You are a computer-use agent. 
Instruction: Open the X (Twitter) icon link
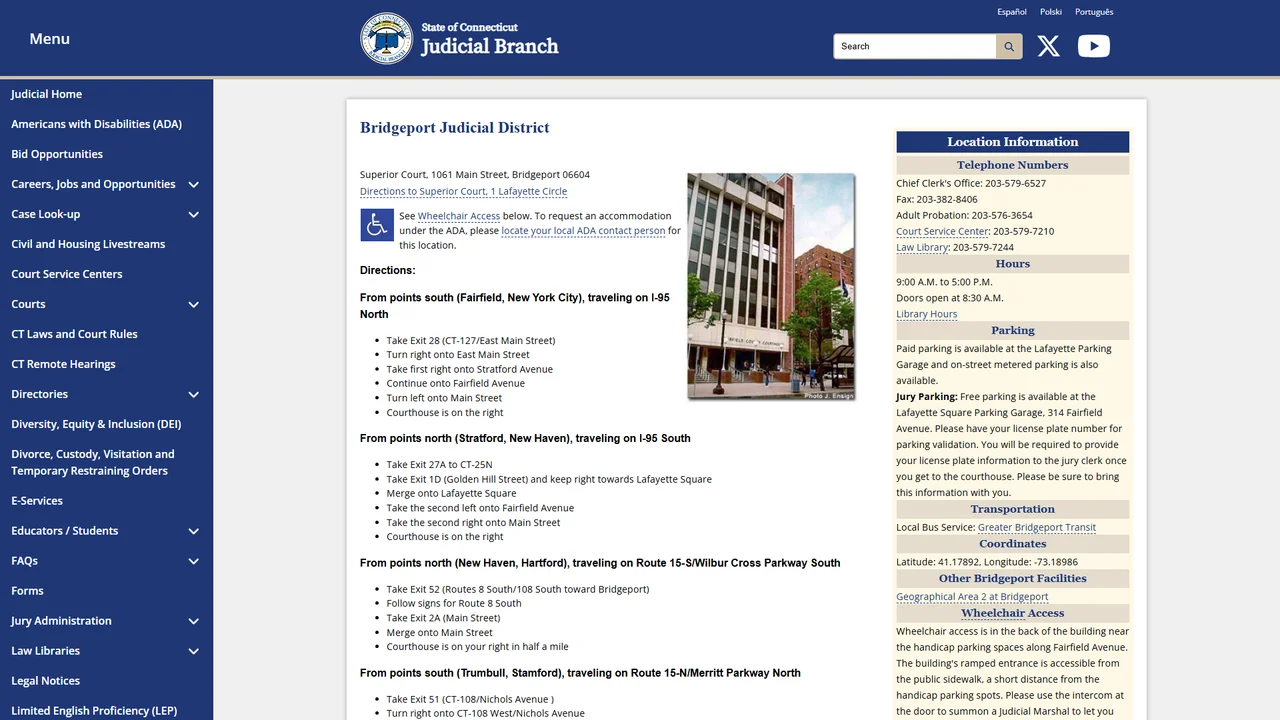1048,46
